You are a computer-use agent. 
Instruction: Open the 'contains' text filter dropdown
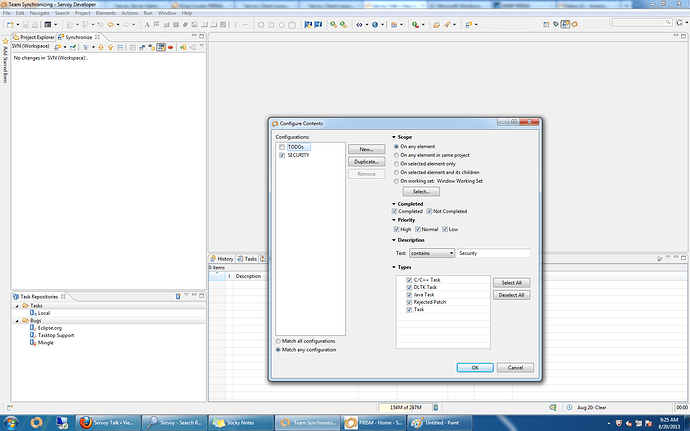[431, 253]
